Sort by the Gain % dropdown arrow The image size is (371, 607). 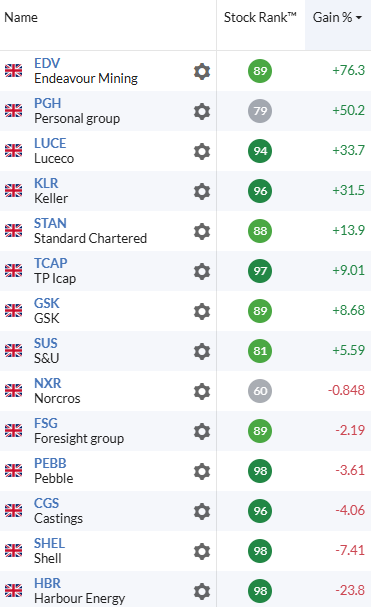359,17
